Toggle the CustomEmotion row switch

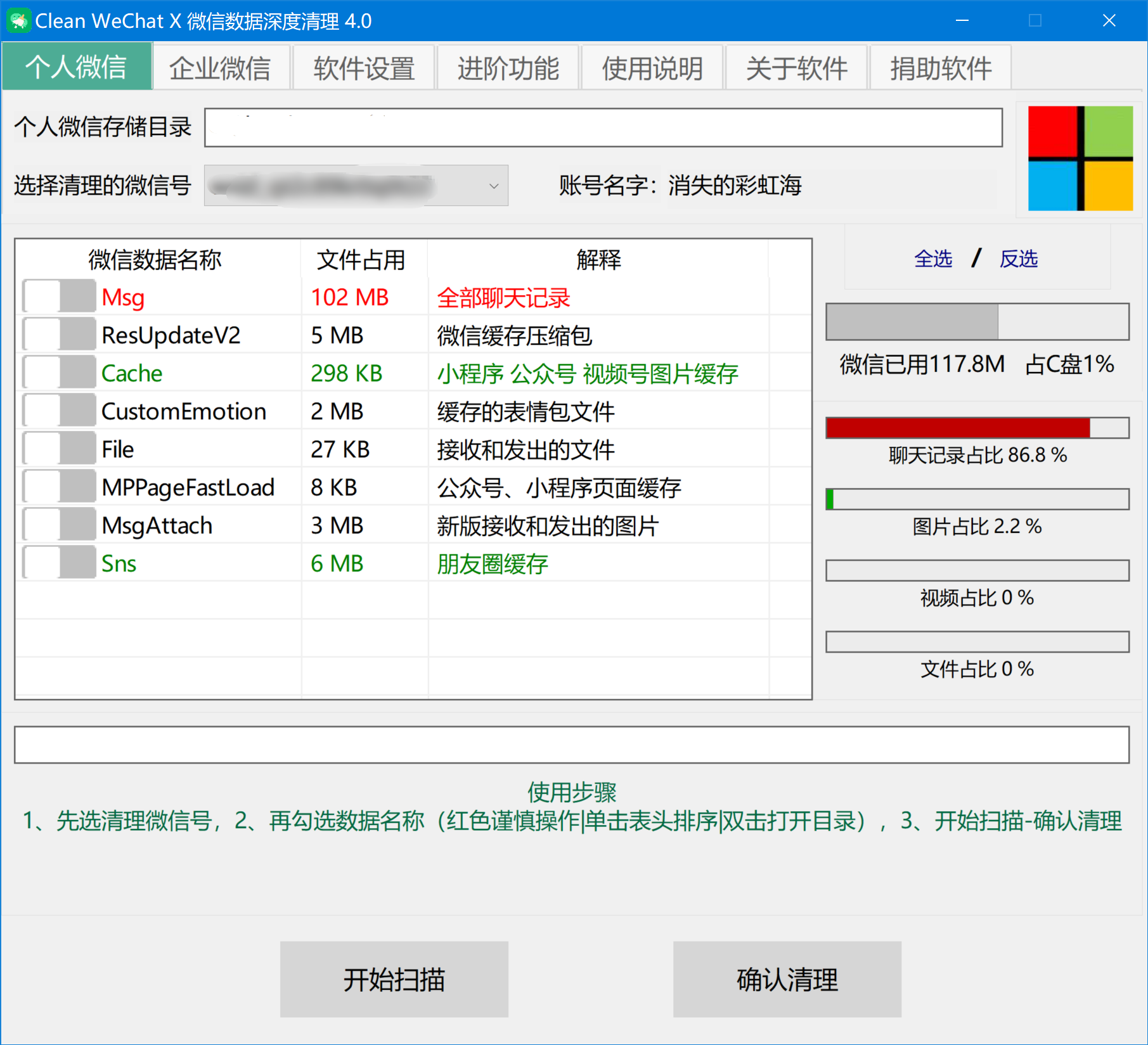(x=59, y=411)
